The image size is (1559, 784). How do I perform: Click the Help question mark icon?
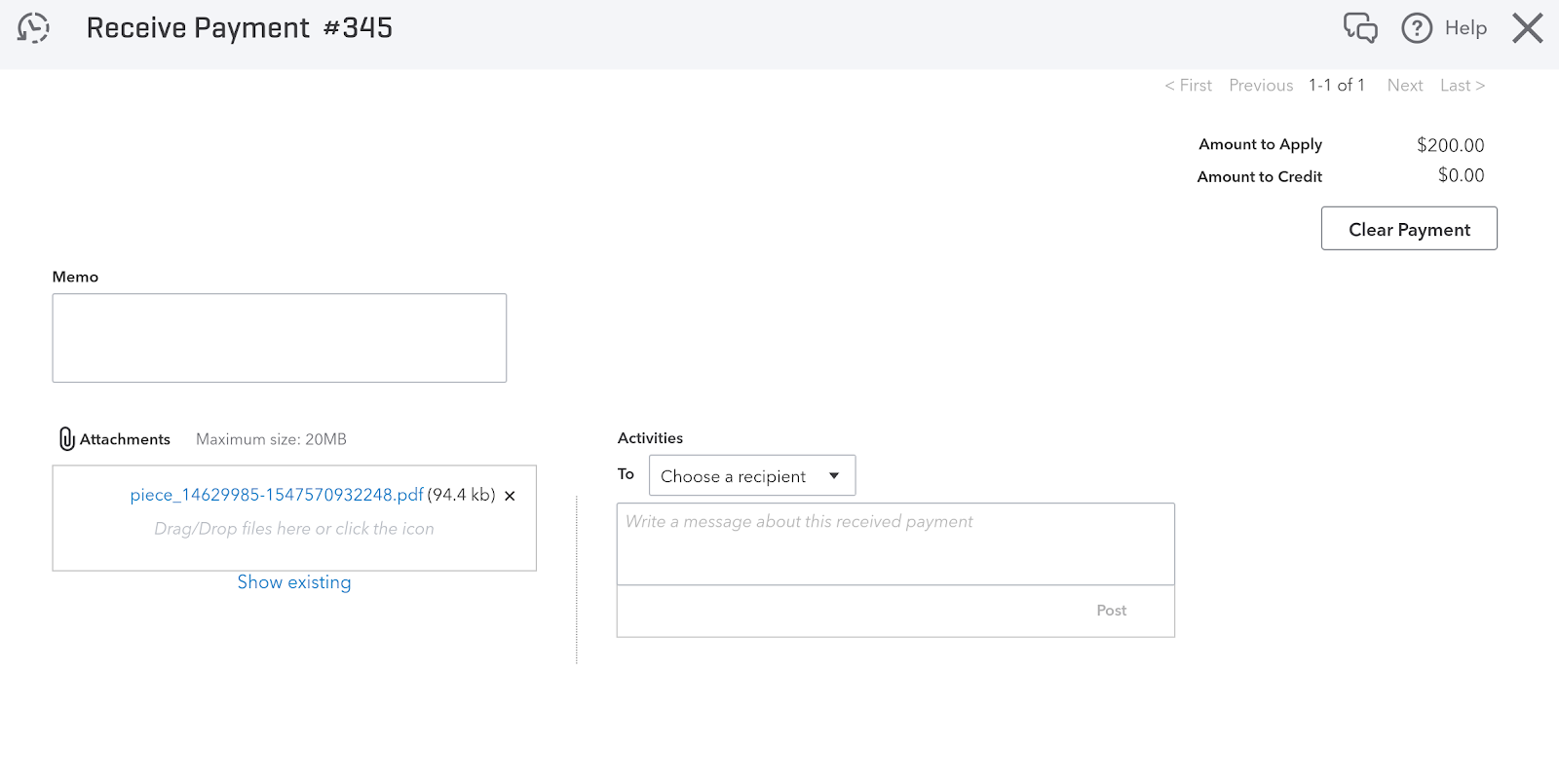[1417, 28]
